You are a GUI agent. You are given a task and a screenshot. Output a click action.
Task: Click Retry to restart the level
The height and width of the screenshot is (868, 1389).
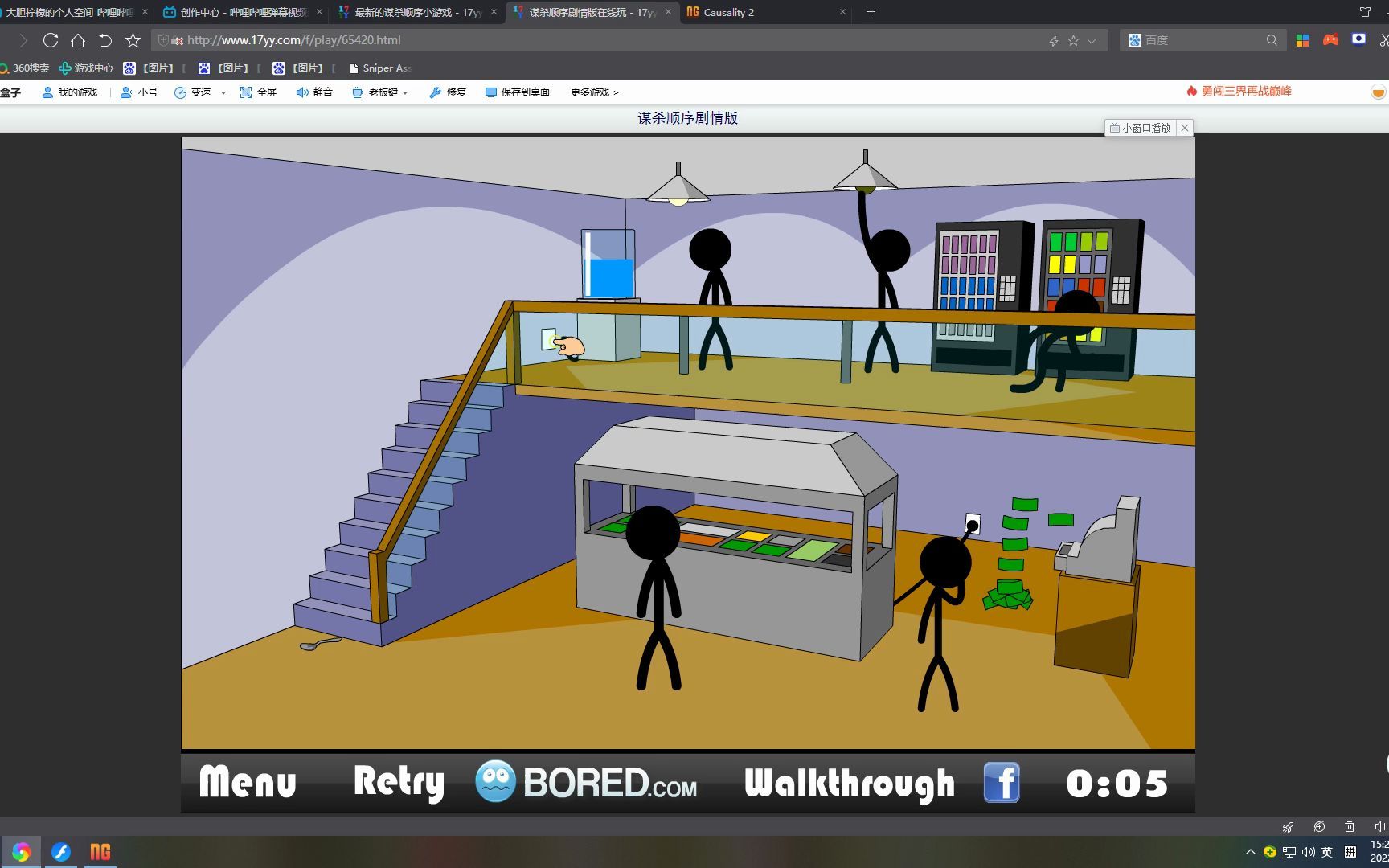(x=399, y=782)
